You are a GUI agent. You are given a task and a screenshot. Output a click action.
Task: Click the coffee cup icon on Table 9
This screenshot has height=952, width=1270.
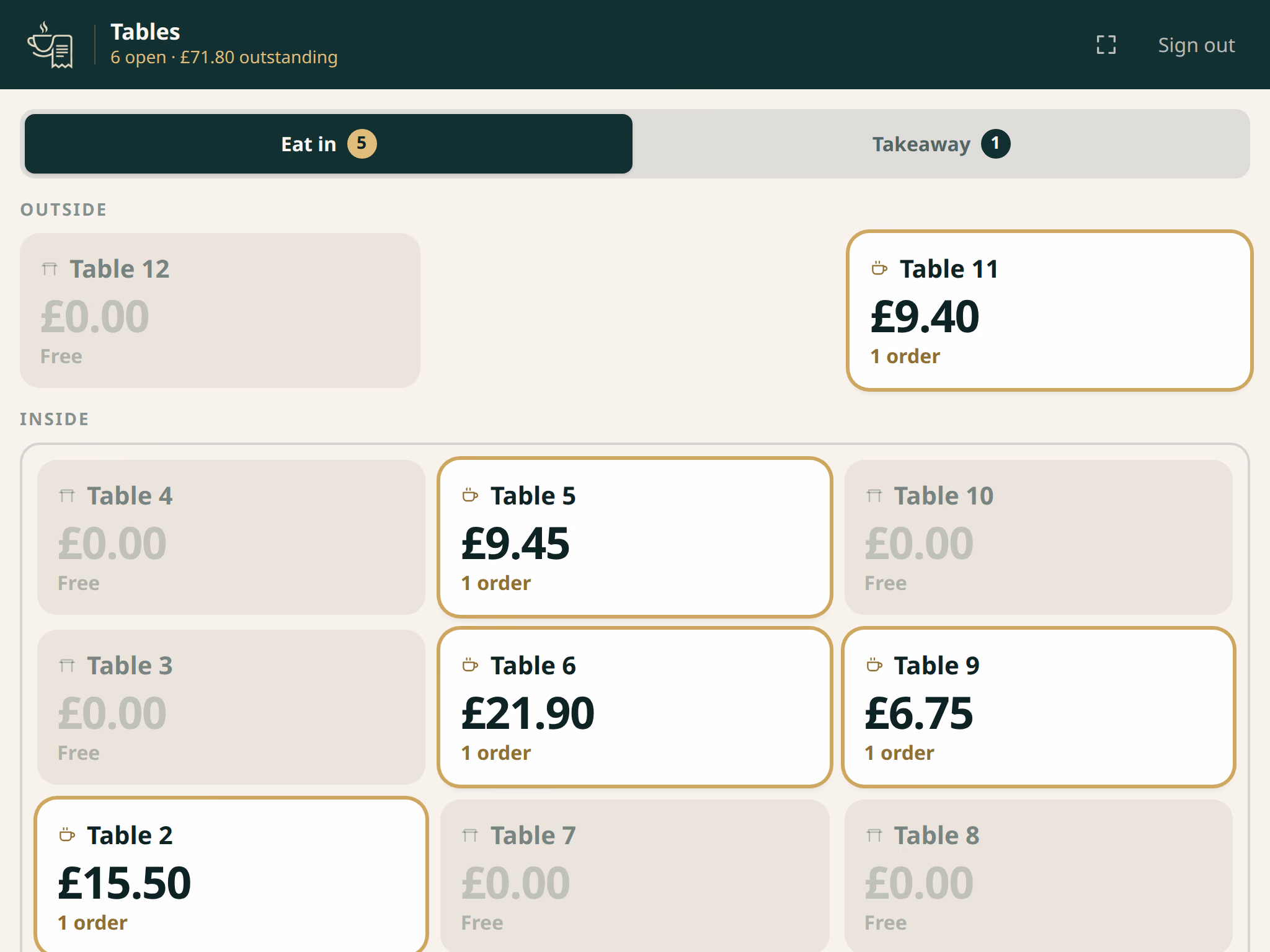pos(874,665)
